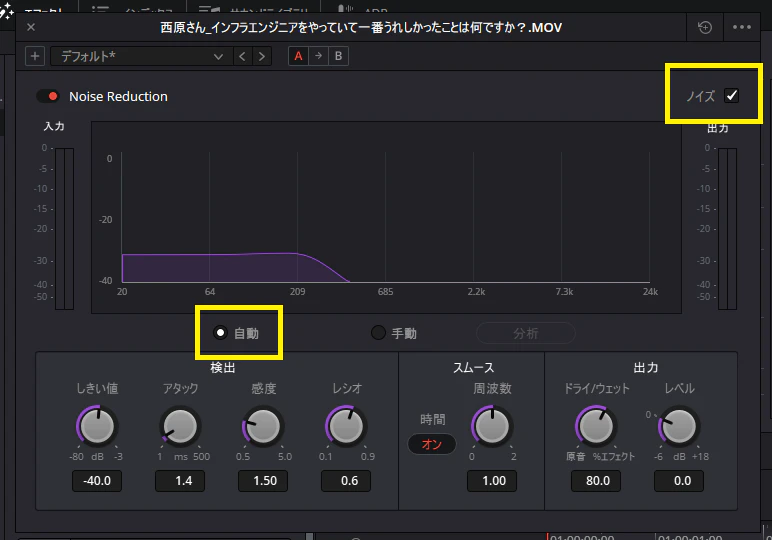Click the 24k frequency axis label
Viewport: 772px width, 540px height.
(x=650, y=292)
